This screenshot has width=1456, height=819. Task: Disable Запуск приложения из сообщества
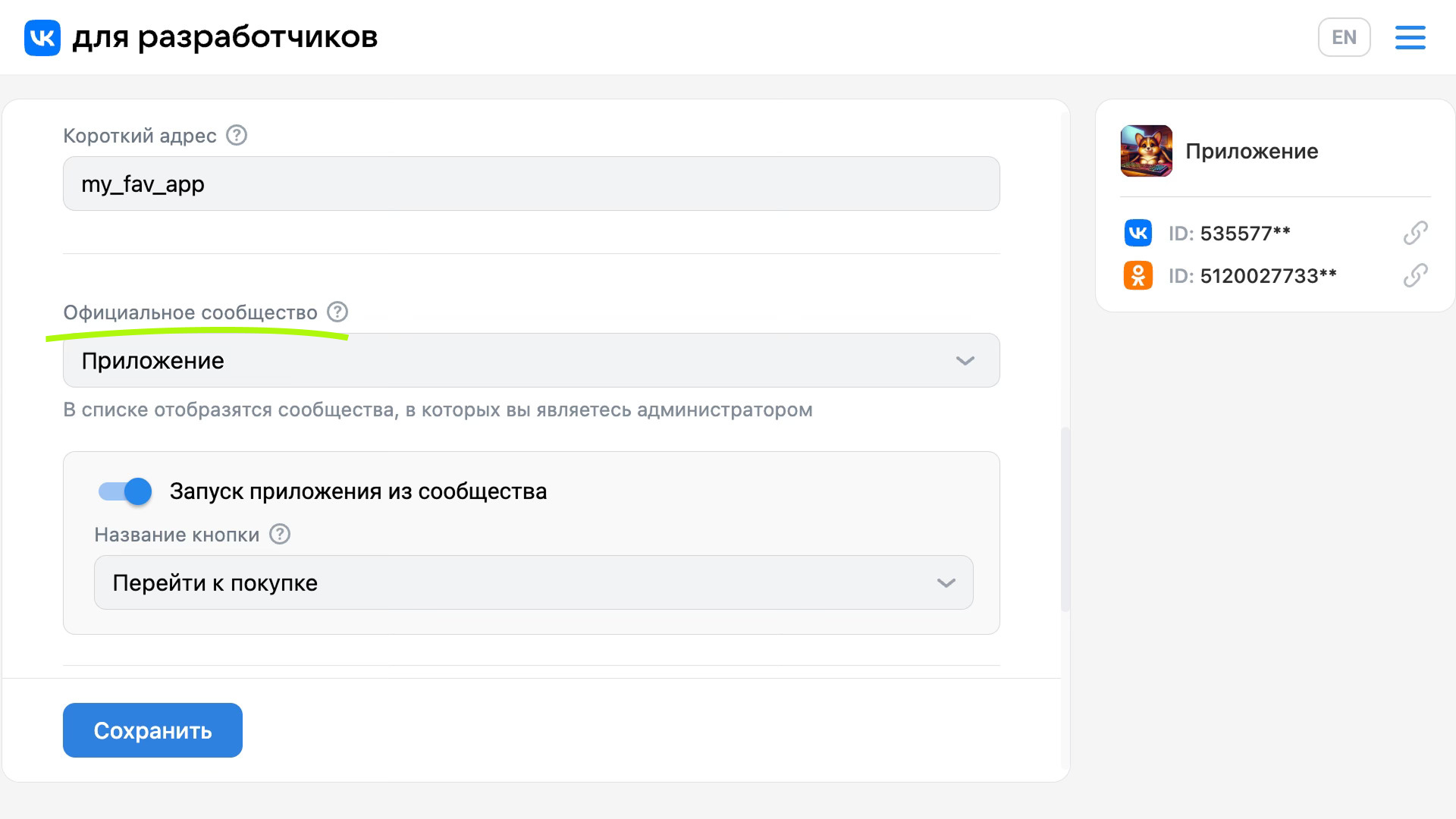124,491
